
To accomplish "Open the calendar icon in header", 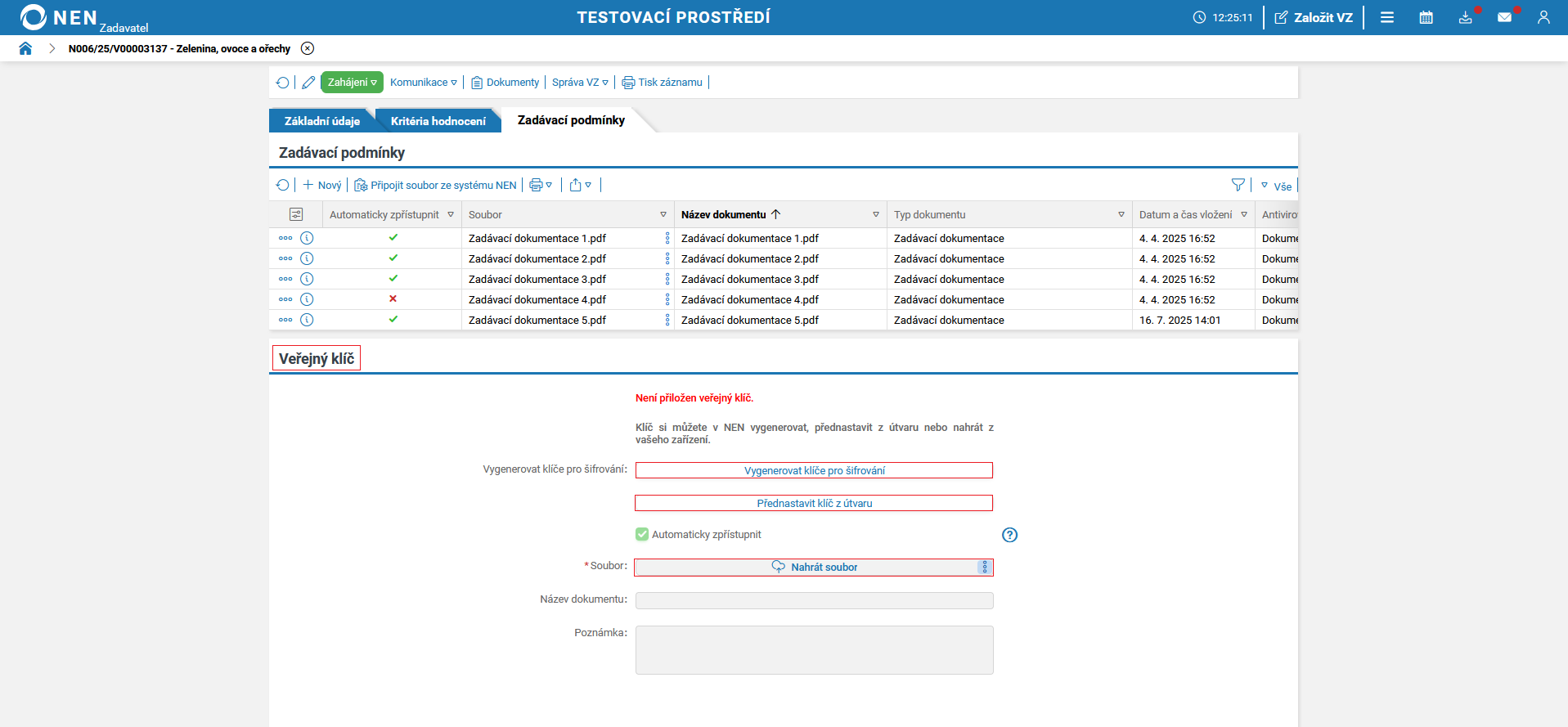I will [x=1426, y=17].
